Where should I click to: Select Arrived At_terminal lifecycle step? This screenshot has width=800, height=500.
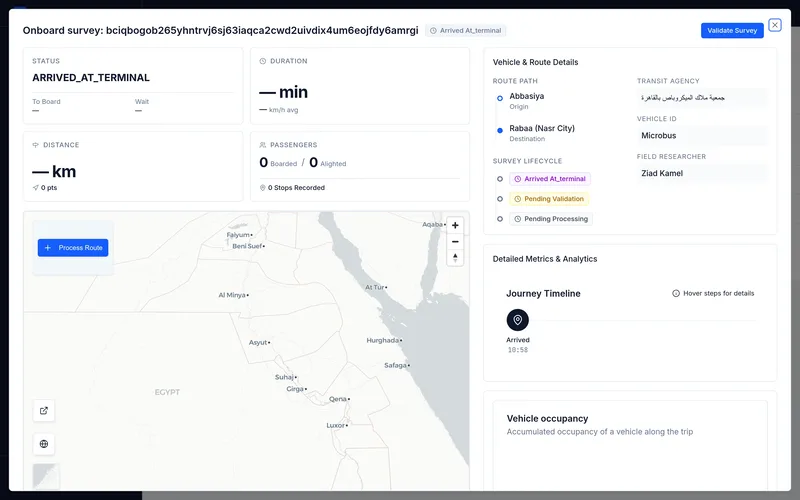click(549, 179)
